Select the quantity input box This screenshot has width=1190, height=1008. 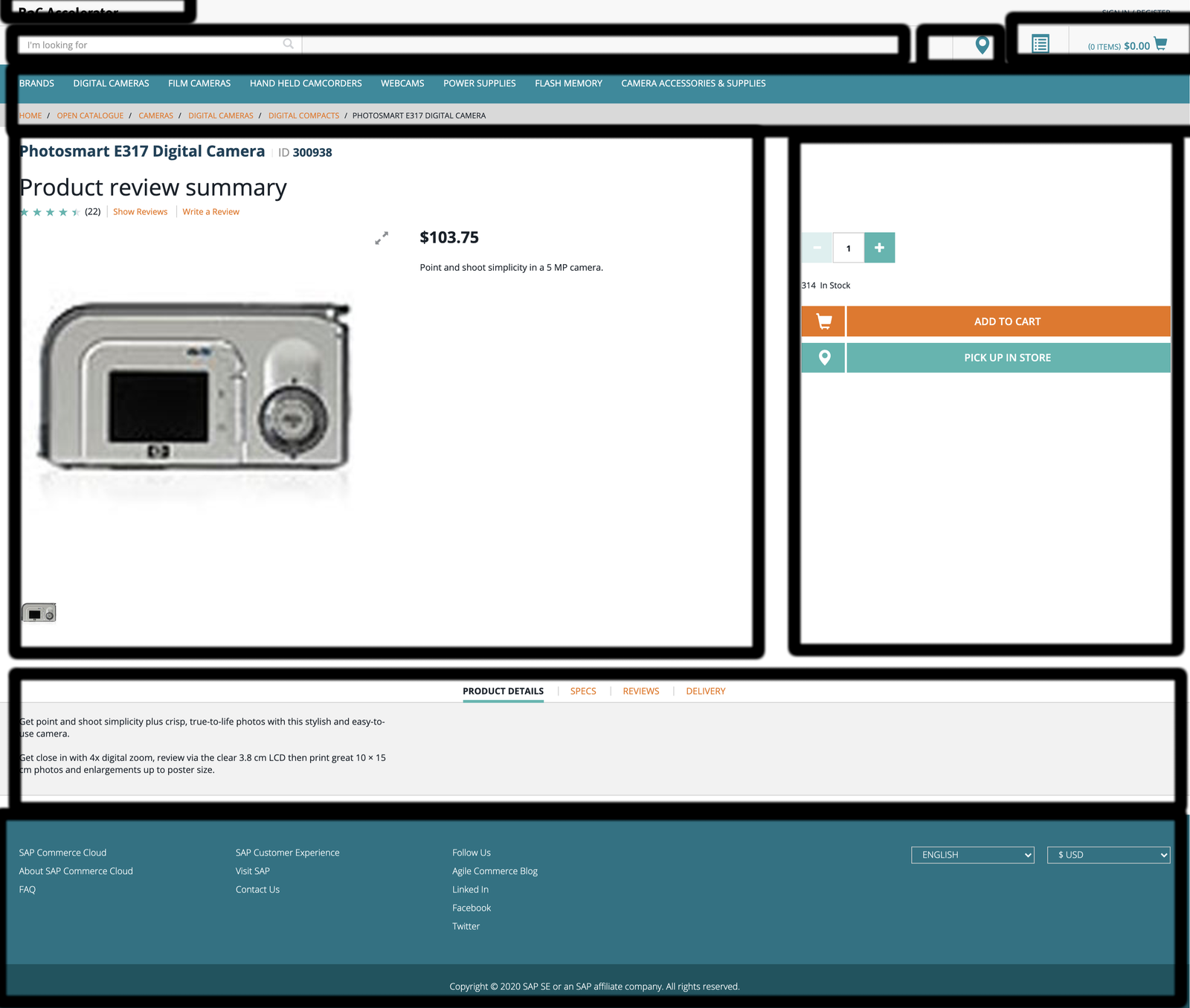click(848, 248)
